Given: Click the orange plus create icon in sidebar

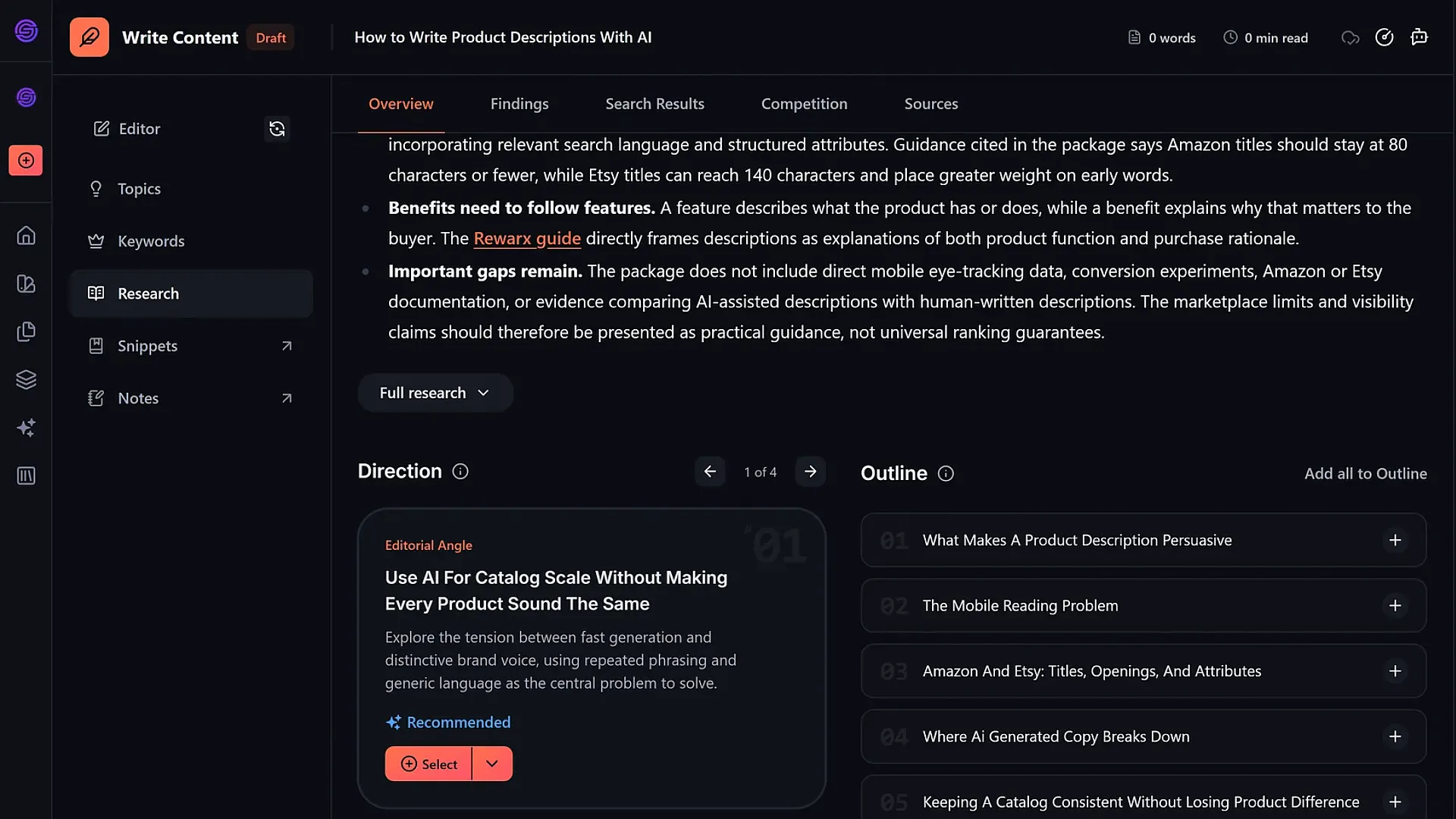Looking at the screenshot, I should click(26, 161).
